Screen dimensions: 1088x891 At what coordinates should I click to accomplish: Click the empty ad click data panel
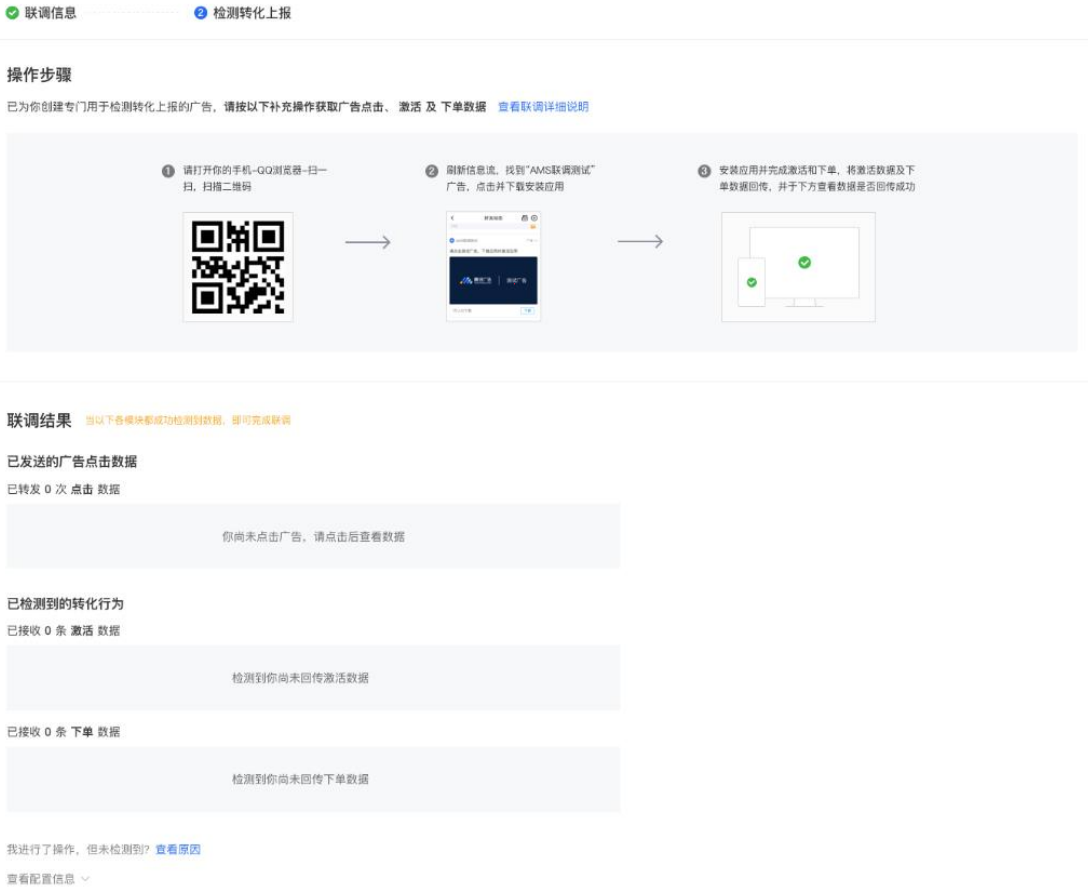313,536
